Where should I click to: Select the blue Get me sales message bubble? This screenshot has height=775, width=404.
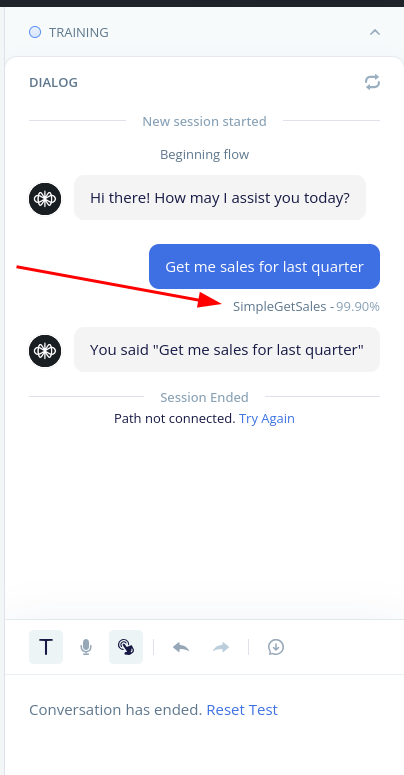(x=265, y=266)
